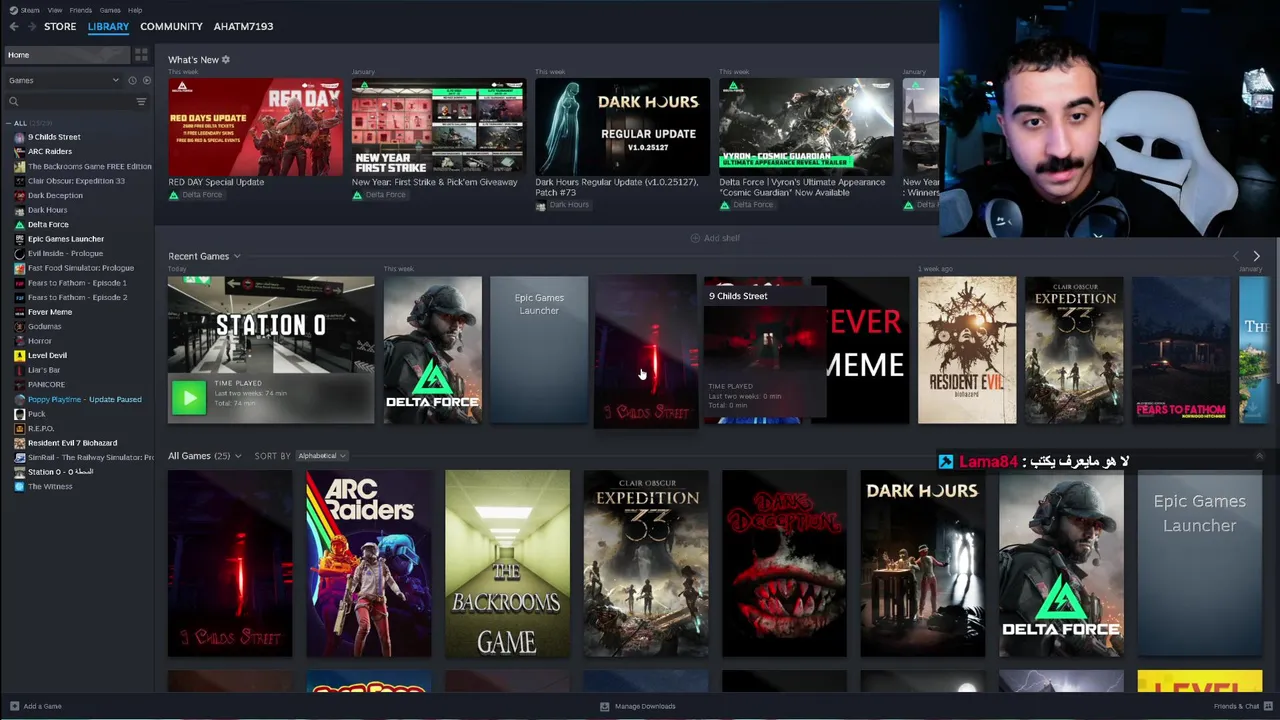The height and width of the screenshot is (720, 1280).
Task: Open Resident Evil 7 Biohazard recent game cover
Action: click(967, 350)
